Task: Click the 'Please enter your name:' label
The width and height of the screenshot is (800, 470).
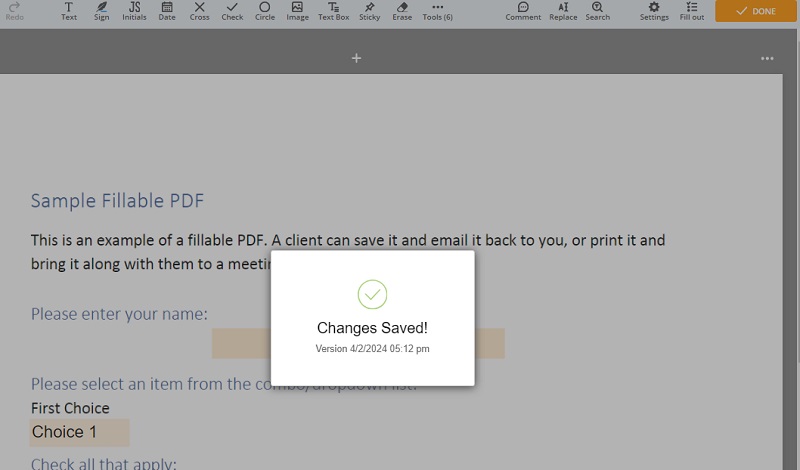Action: [x=119, y=314]
